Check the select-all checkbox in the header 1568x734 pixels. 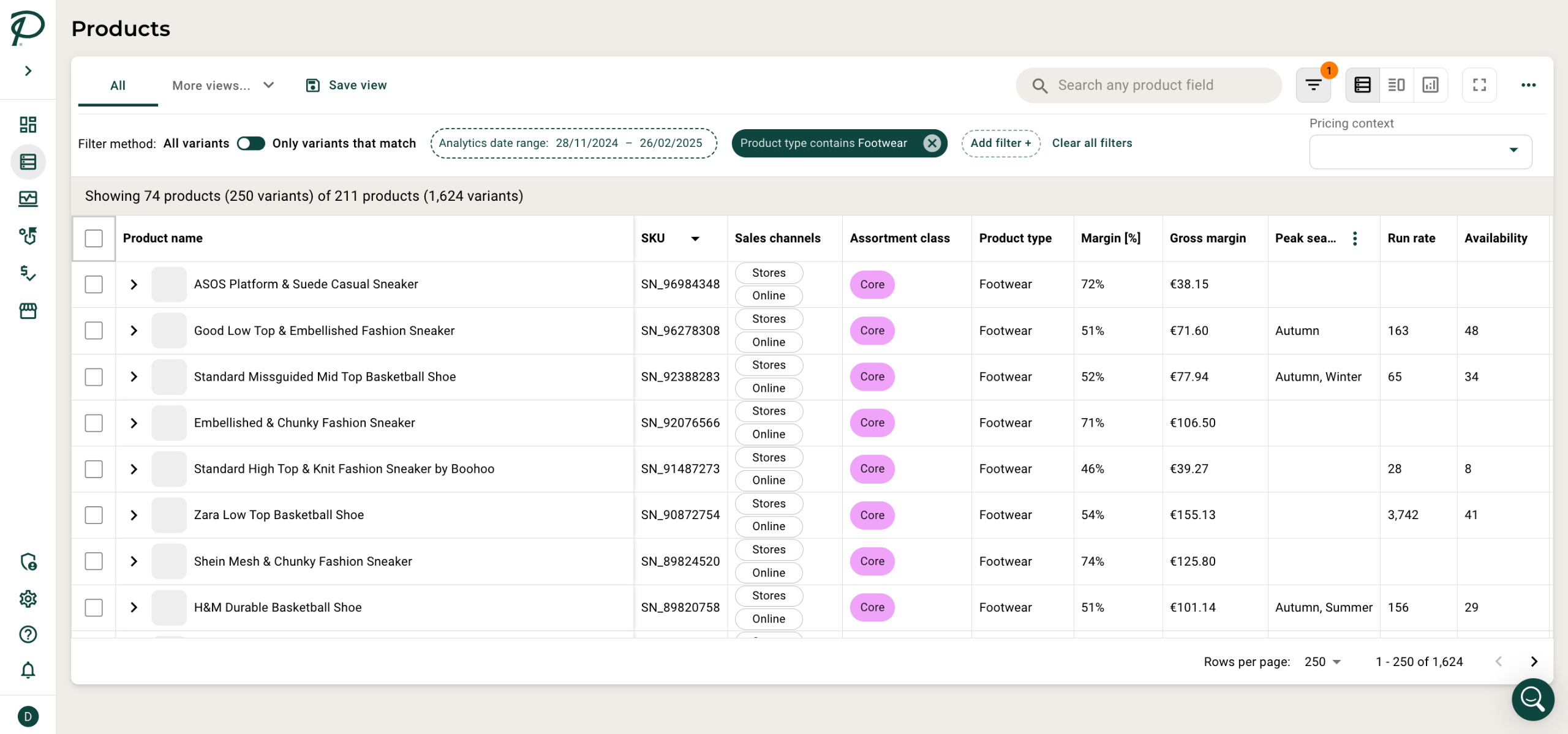click(x=94, y=238)
